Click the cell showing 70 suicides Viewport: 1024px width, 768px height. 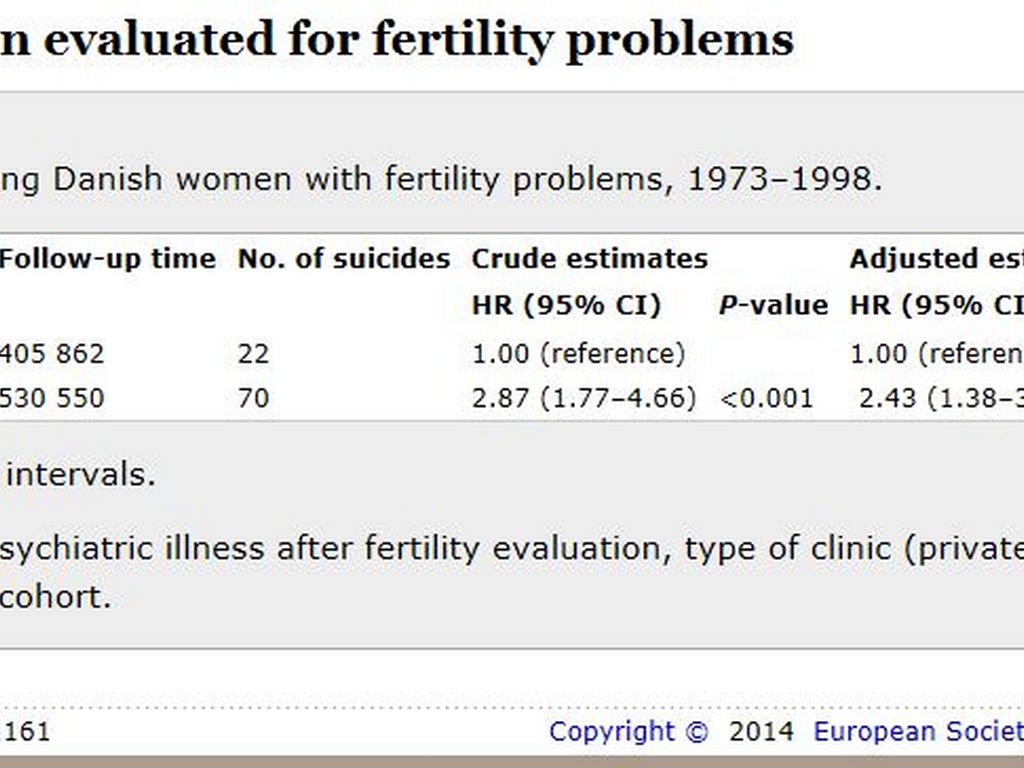point(254,398)
